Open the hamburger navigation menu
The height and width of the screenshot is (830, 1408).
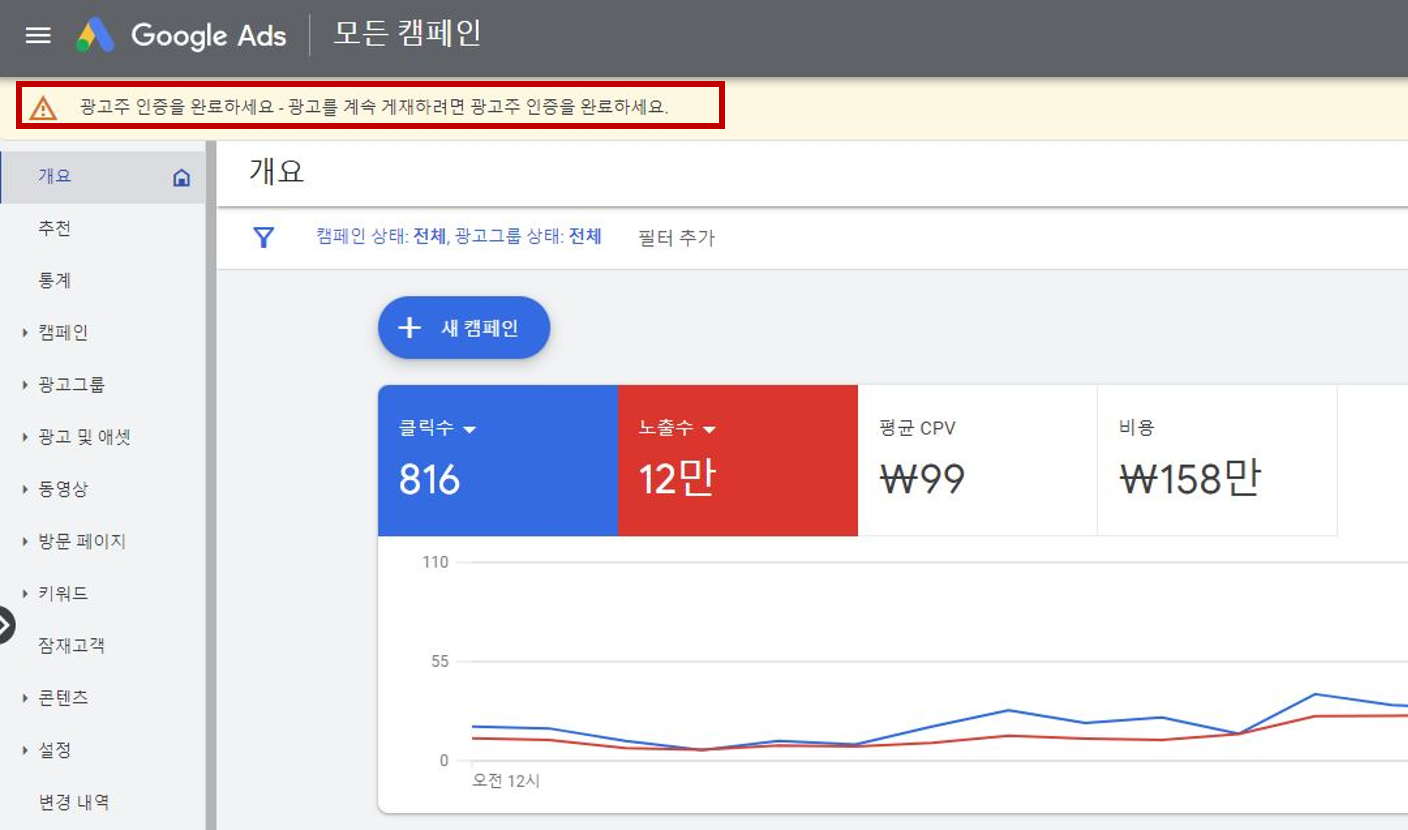coord(37,35)
